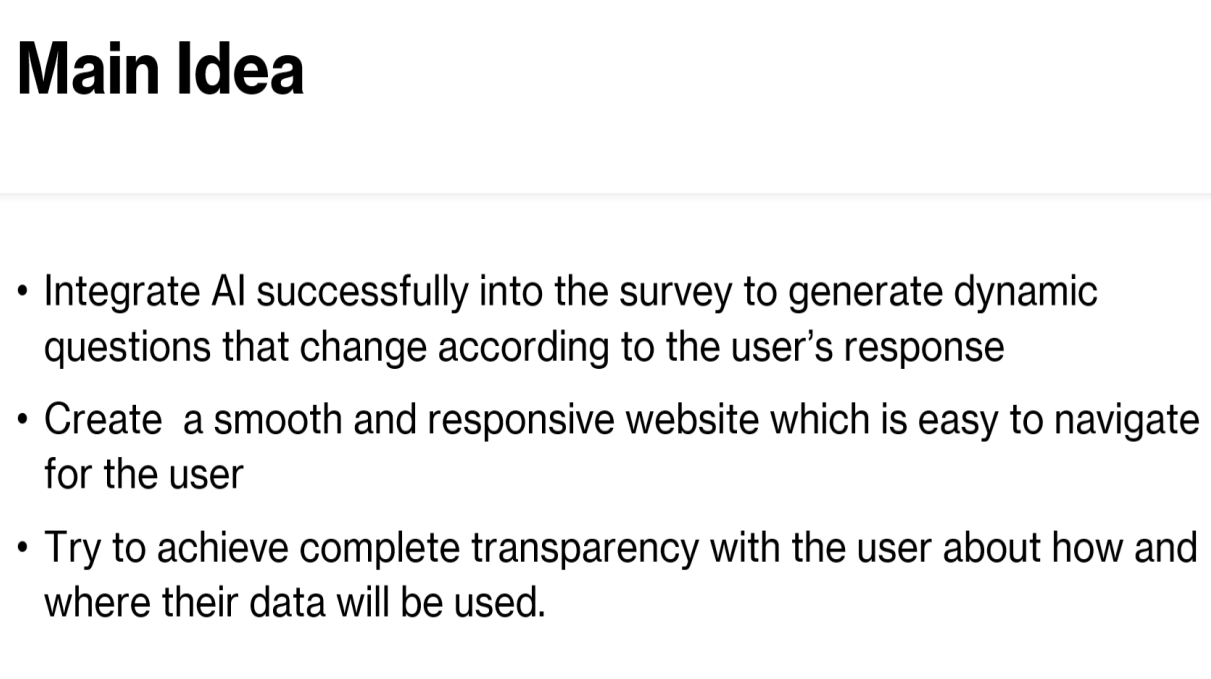Click the "where their data will be used" line

pos(294,602)
